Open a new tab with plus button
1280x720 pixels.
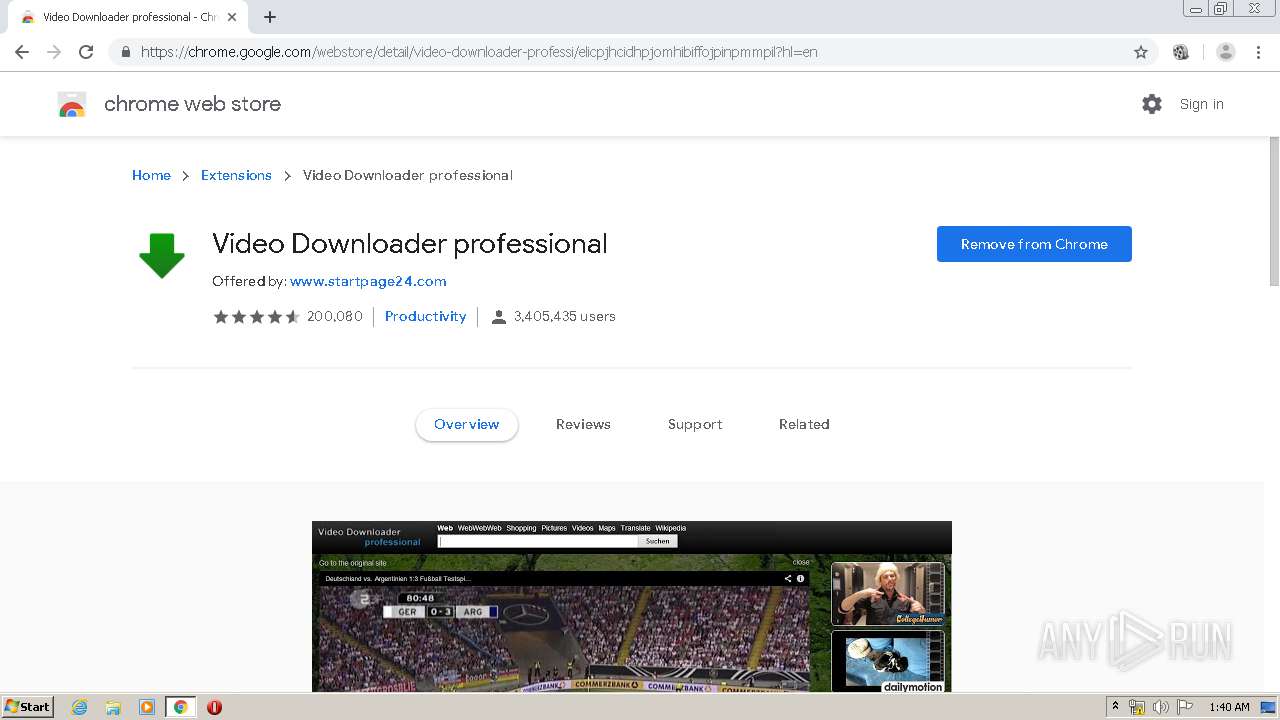coord(270,17)
